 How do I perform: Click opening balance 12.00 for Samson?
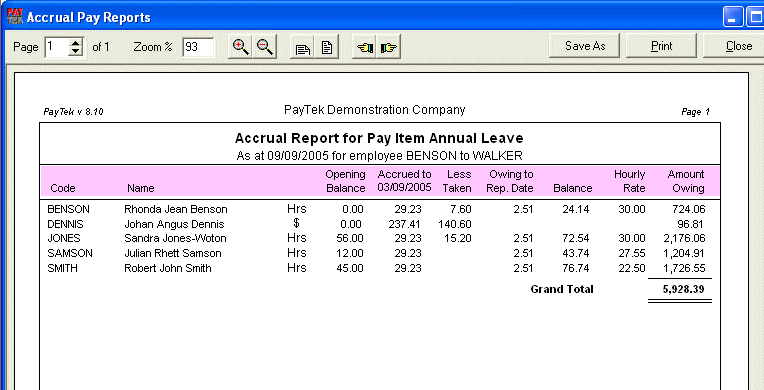350,253
